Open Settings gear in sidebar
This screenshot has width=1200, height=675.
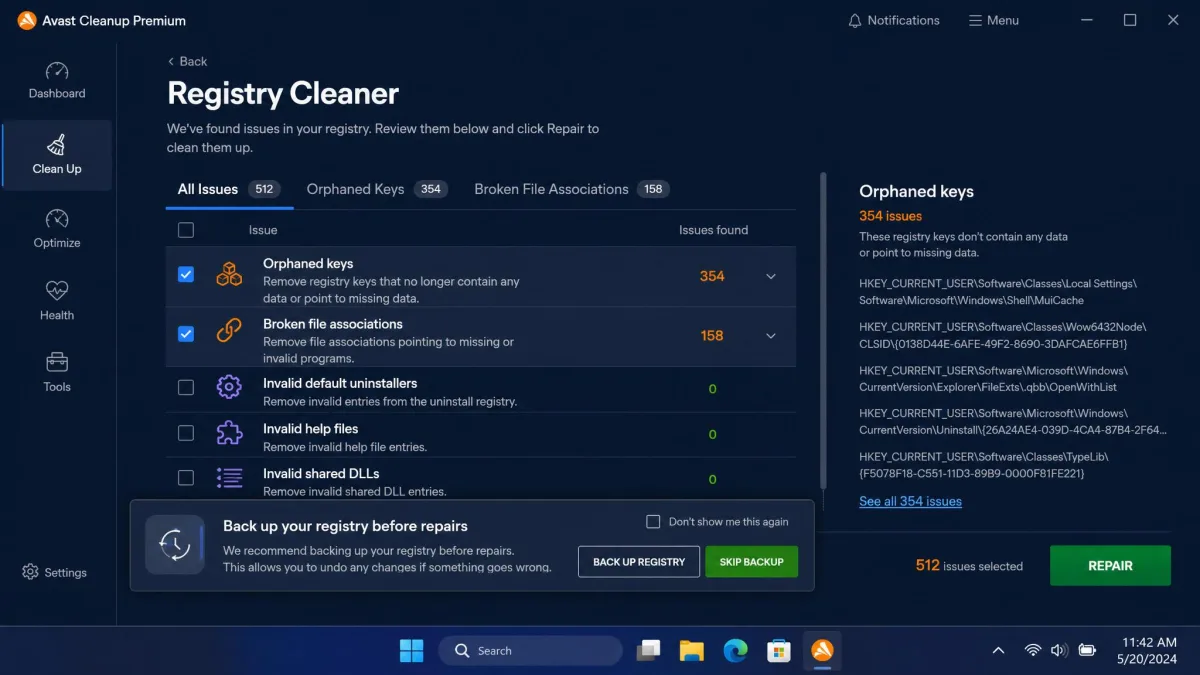coord(55,572)
